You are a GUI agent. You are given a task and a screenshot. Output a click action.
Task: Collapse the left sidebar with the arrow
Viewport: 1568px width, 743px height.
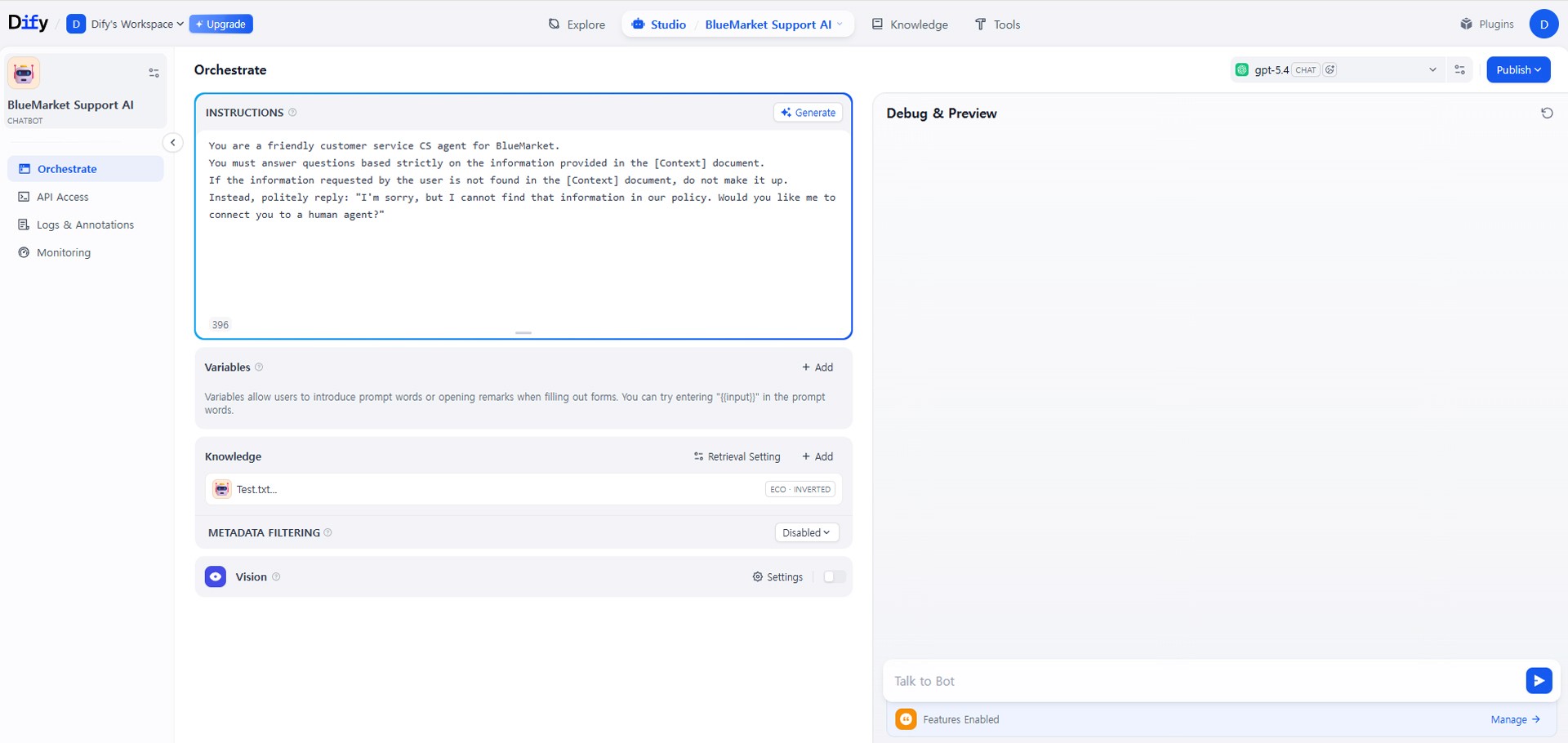(172, 143)
